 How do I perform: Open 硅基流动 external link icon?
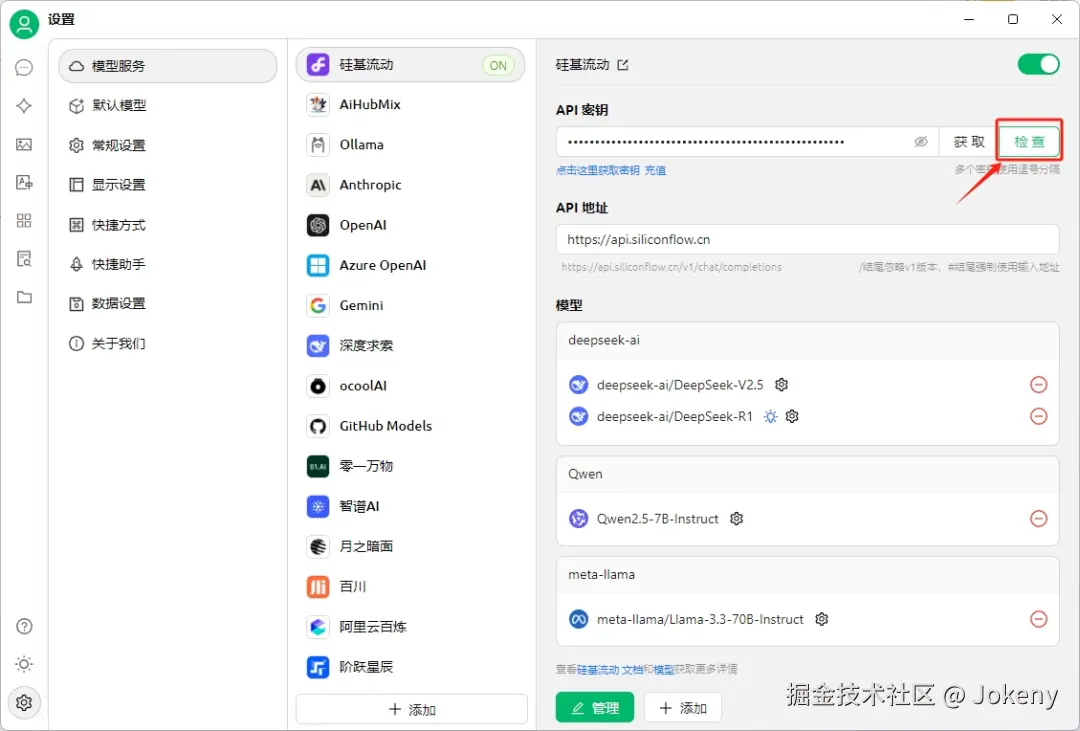coord(623,65)
